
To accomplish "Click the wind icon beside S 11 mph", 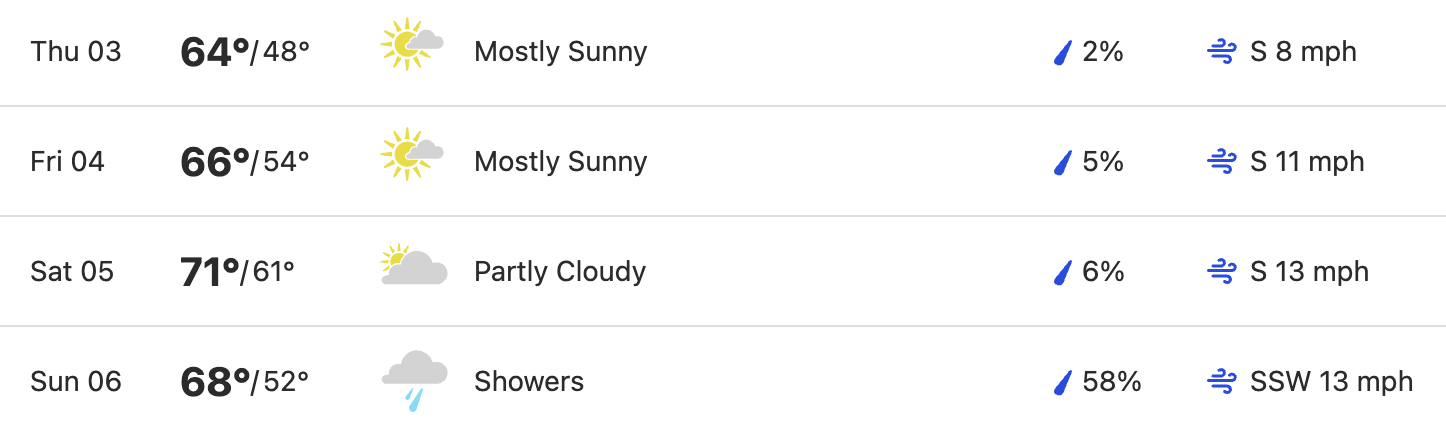I will [x=1222, y=162].
